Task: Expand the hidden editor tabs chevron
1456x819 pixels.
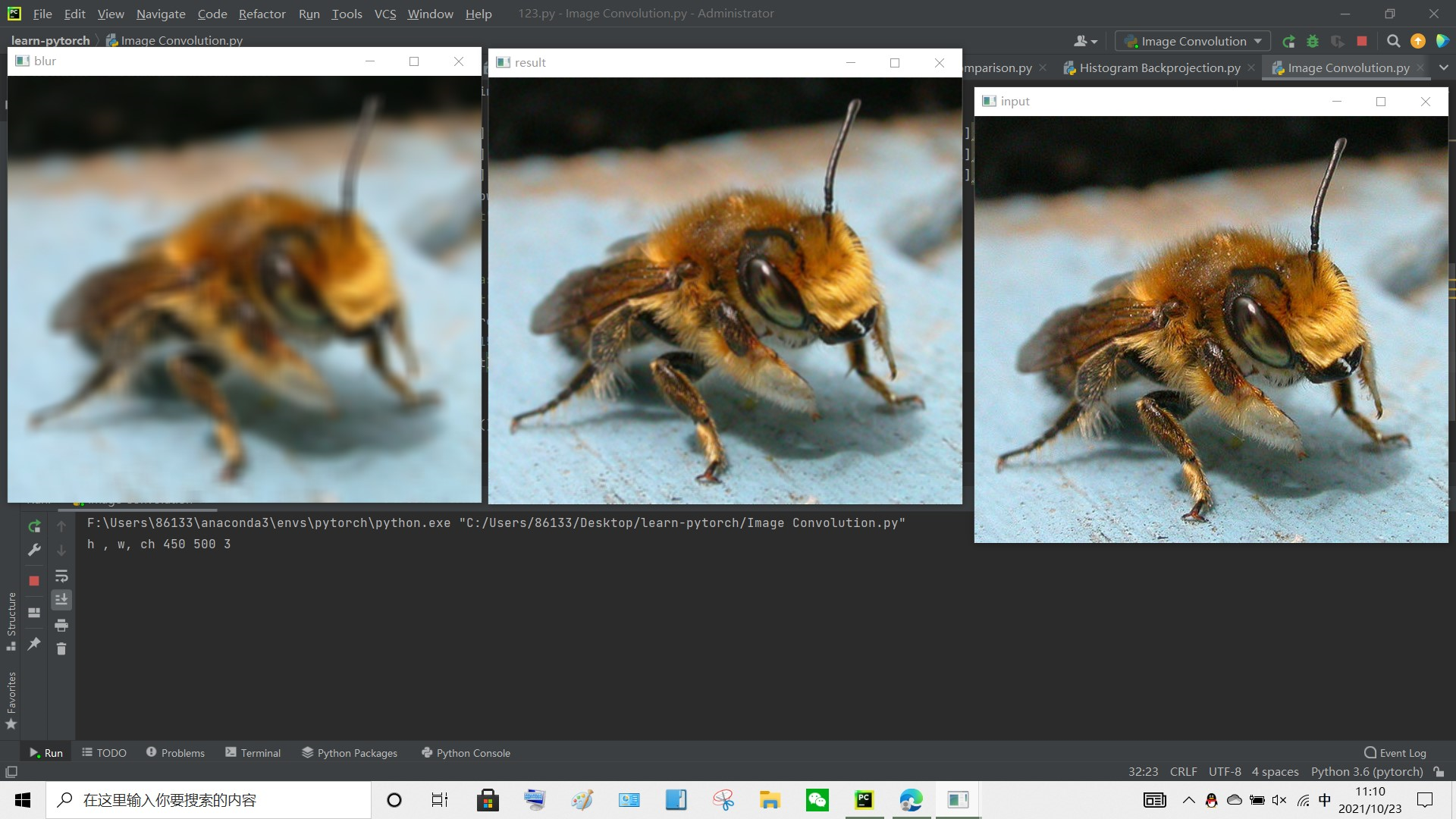Action: click(1445, 67)
